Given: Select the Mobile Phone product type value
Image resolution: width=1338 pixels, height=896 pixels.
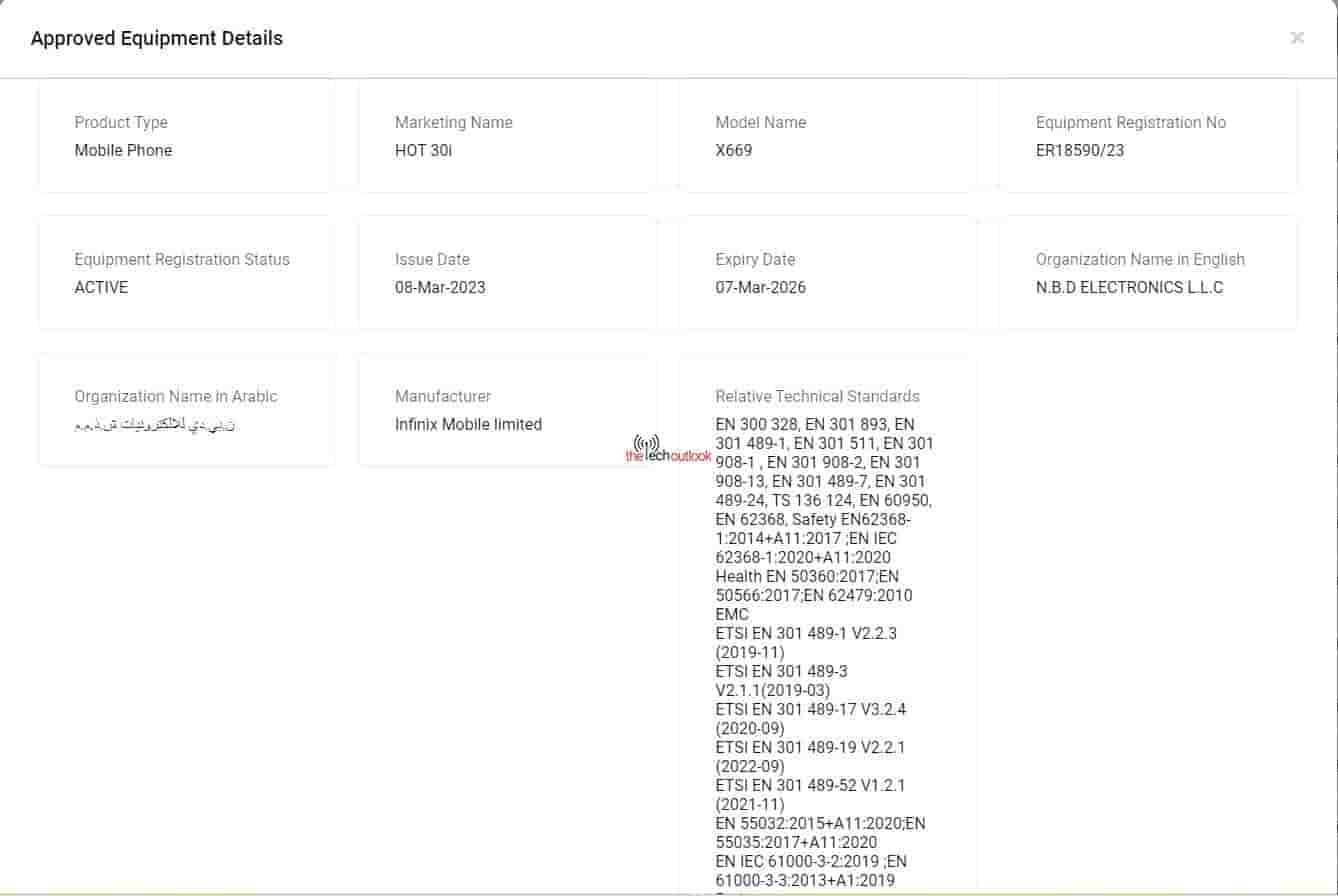Looking at the screenshot, I should (x=123, y=150).
